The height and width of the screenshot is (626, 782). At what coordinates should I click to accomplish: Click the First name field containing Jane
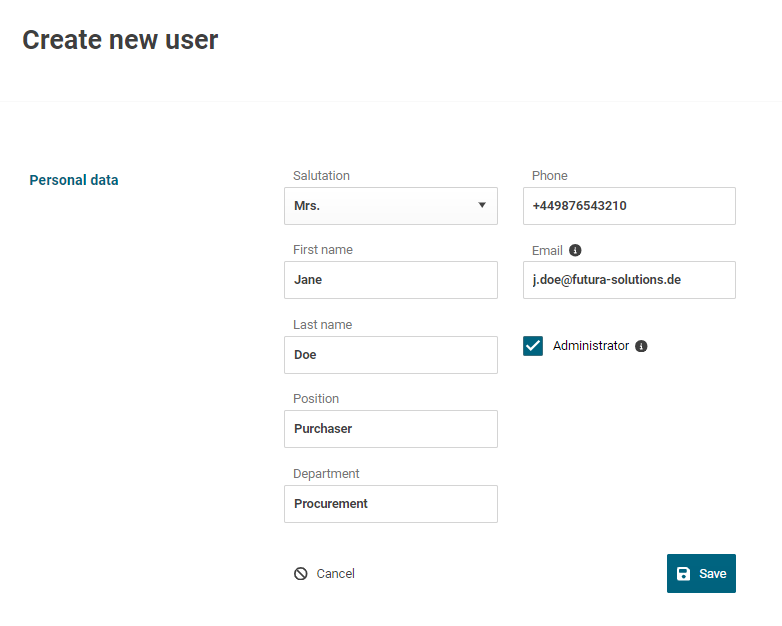tap(390, 280)
